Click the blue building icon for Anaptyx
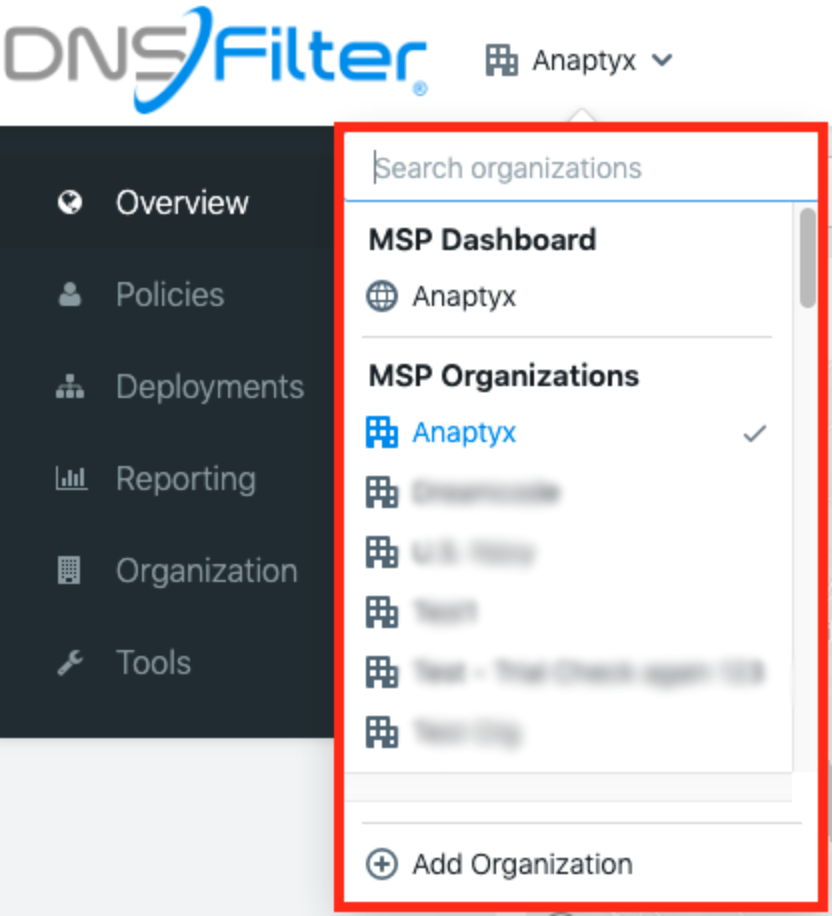Image resolution: width=832 pixels, height=916 pixels. (382, 433)
